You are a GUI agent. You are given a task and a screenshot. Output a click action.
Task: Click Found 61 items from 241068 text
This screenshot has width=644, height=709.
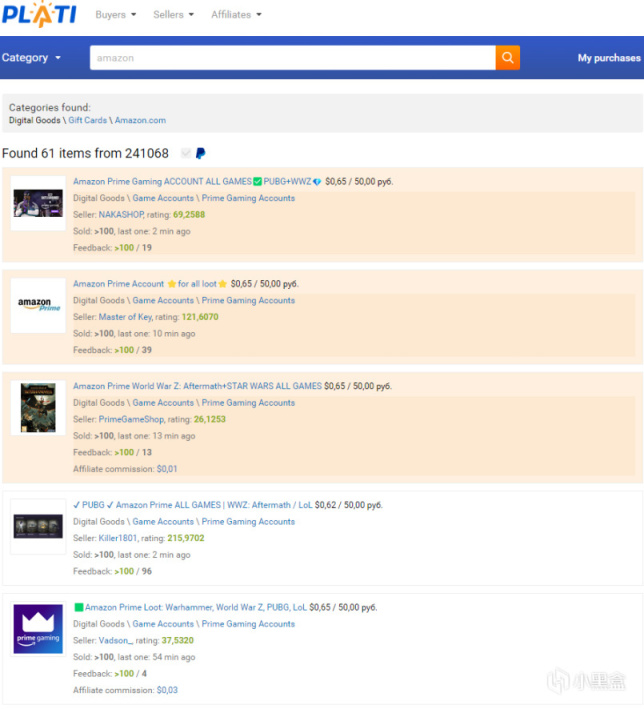(85, 153)
